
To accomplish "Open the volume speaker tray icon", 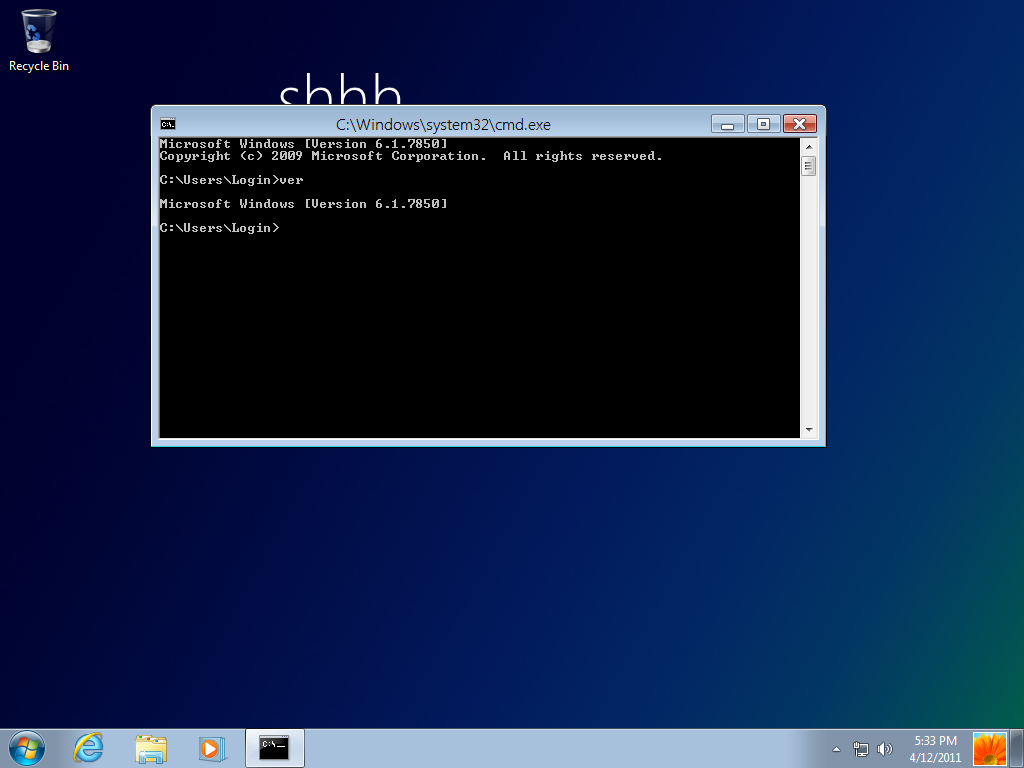I will [884, 749].
